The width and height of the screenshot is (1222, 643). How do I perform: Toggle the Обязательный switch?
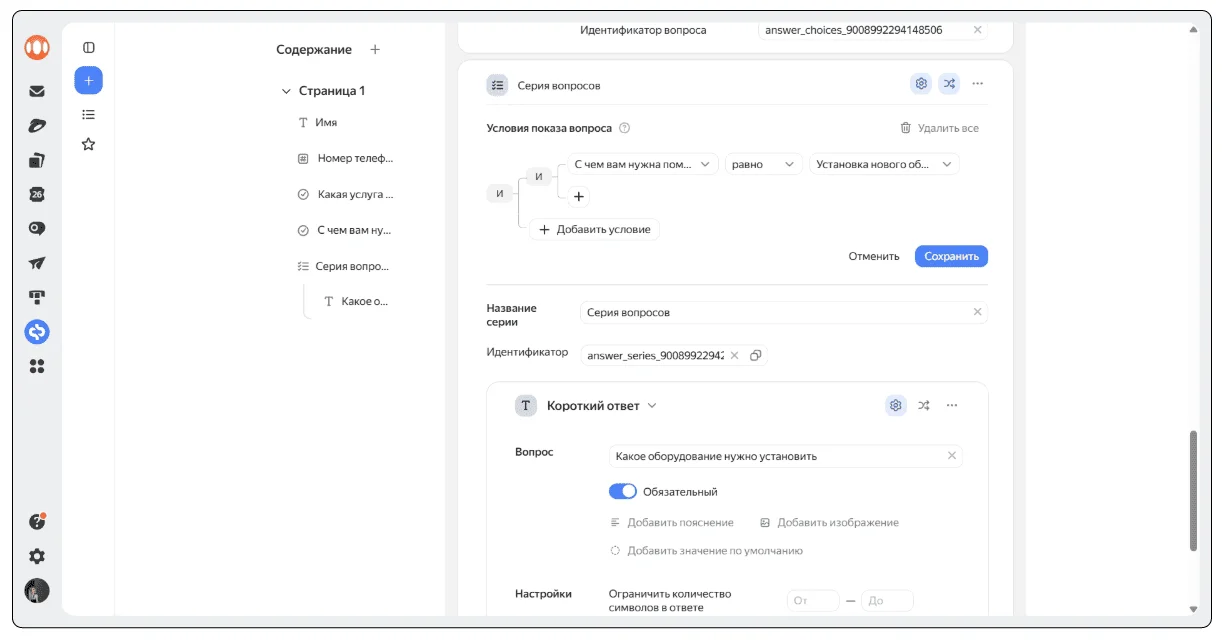(622, 491)
